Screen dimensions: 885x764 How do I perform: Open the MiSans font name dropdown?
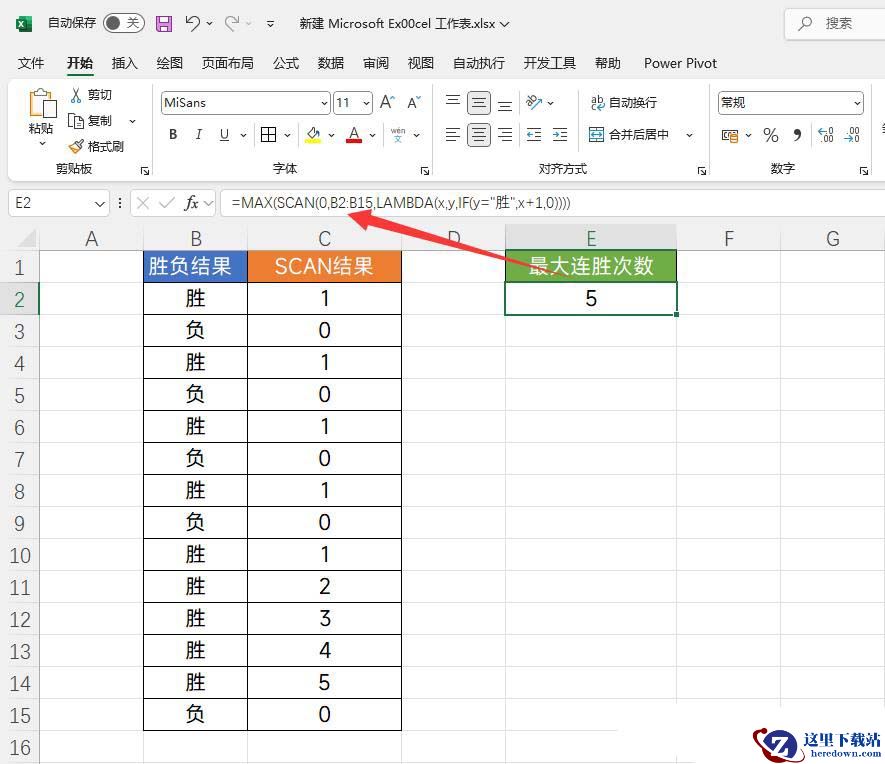click(324, 103)
